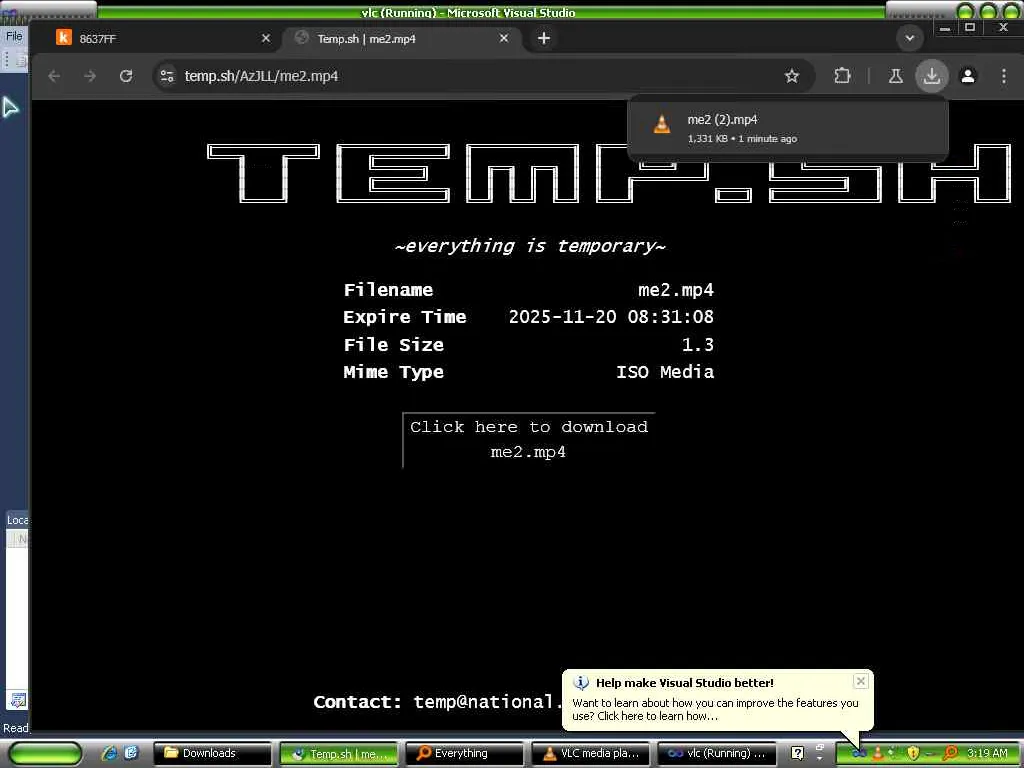Dismiss the Visual Studio help balloon
The height and width of the screenshot is (768, 1024).
[x=861, y=681]
